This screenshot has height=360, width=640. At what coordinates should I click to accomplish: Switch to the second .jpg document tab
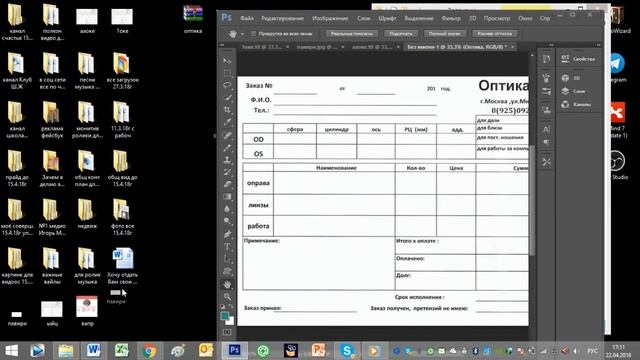pos(317,47)
